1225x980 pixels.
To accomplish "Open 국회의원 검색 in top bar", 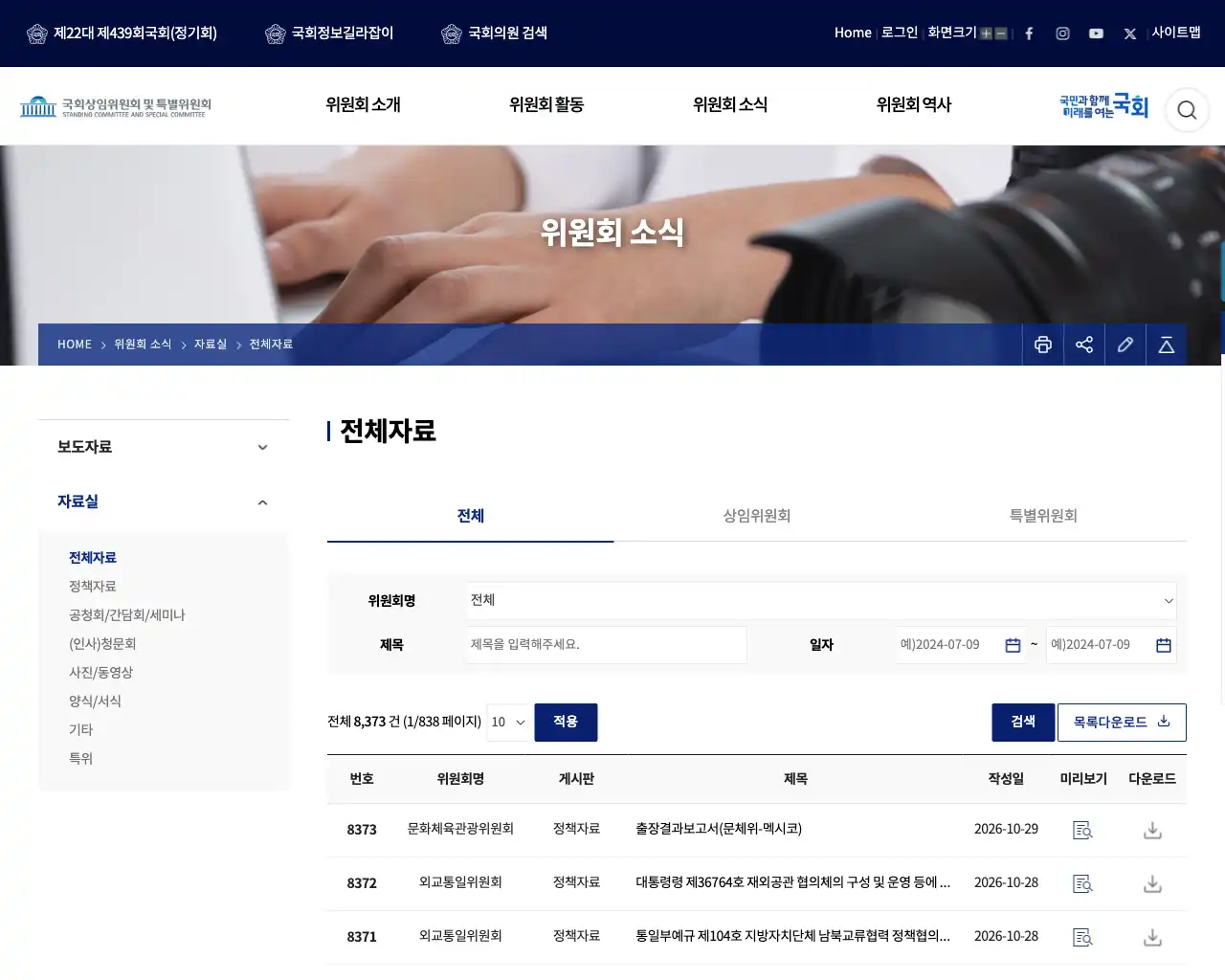I will pos(495,33).
